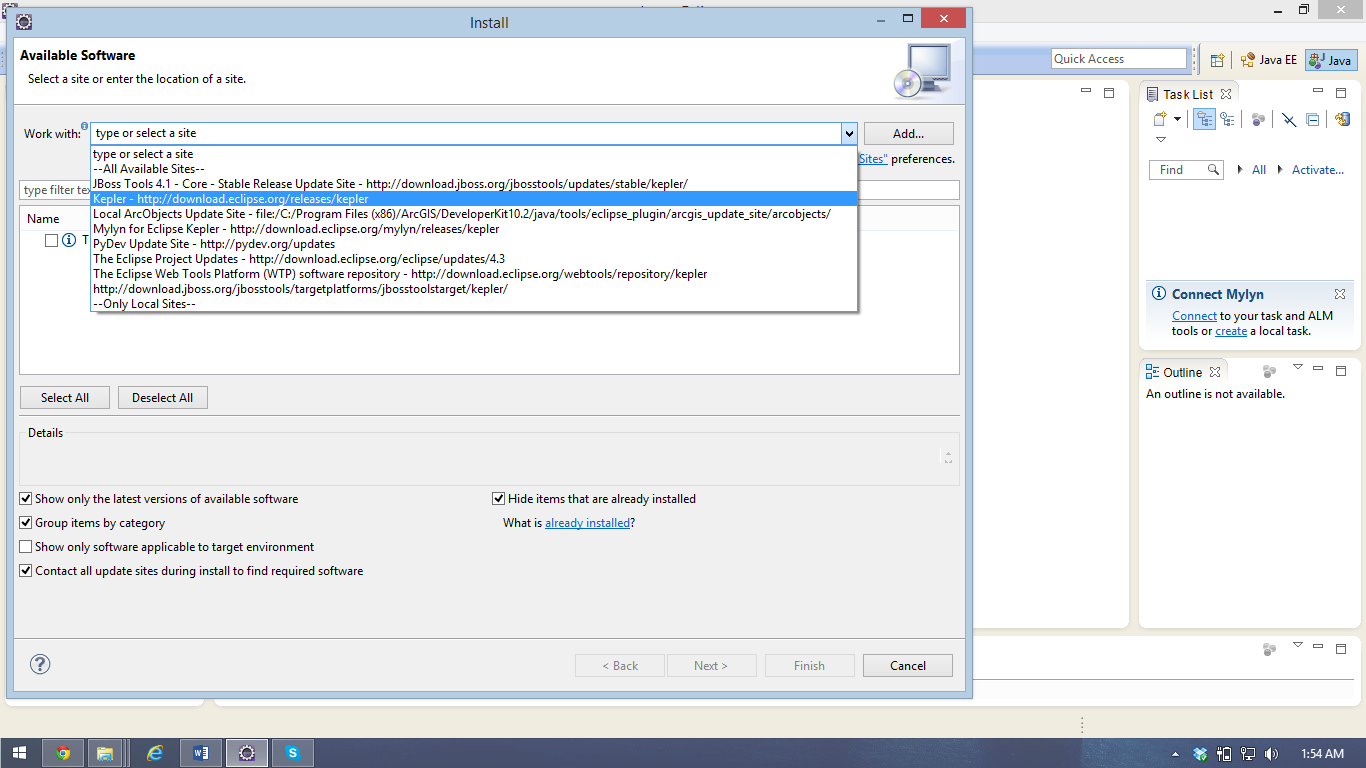Uncheck Hide items that are already installed
The height and width of the screenshot is (768, 1366).
[498, 498]
